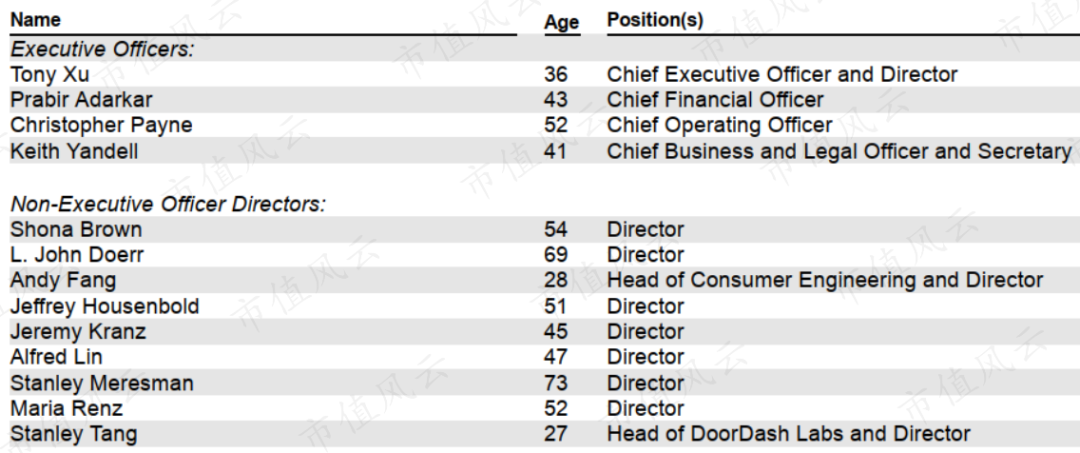Image resolution: width=1080 pixels, height=453 pixels.
Task: Click the Name column header
Action: pyautogui.click(x=36, y=20)
